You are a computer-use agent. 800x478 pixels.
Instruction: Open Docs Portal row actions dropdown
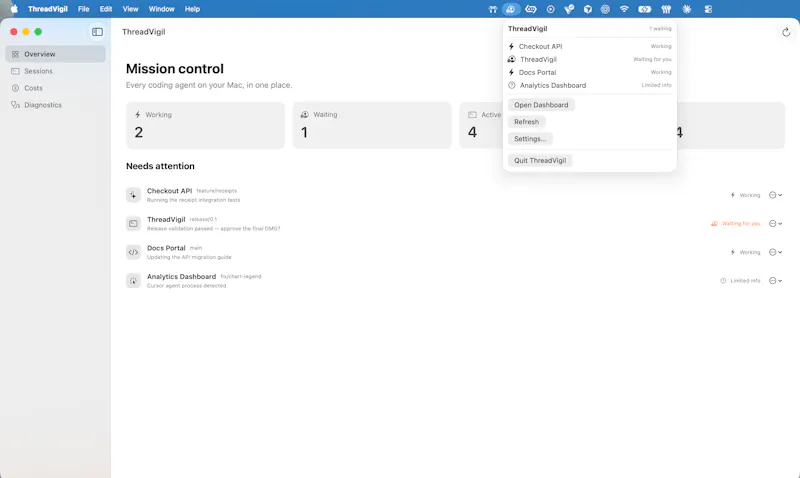[x=776, y=252]
